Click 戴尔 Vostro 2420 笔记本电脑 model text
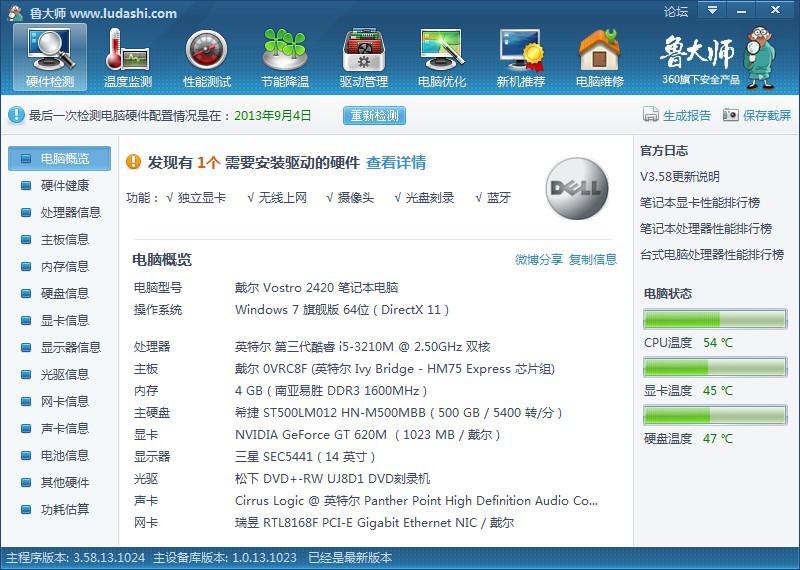The width and height of the screenshot is (800, 570). click(316, 288)
